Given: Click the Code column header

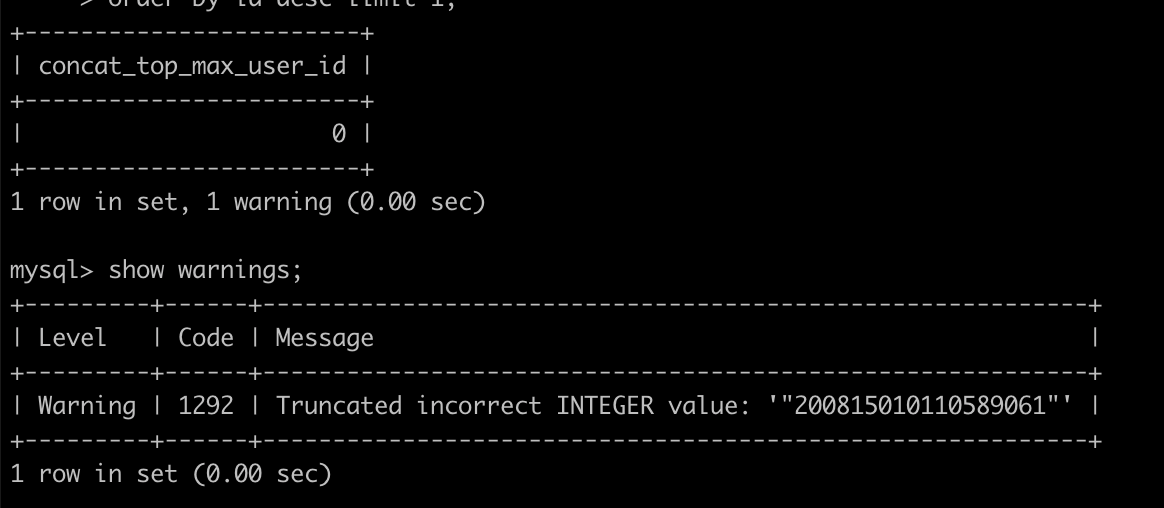Looking at the screenshot, I should 206,338.
